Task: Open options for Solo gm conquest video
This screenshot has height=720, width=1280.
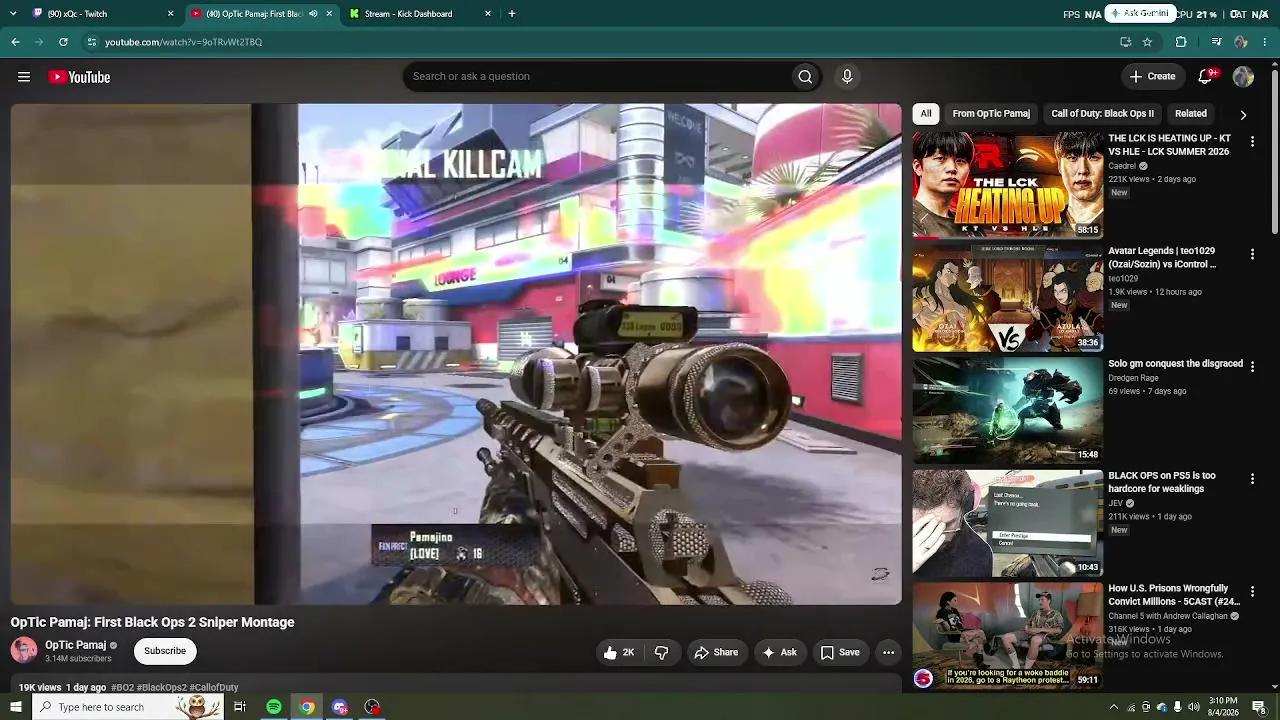Action: point(1252,367)
